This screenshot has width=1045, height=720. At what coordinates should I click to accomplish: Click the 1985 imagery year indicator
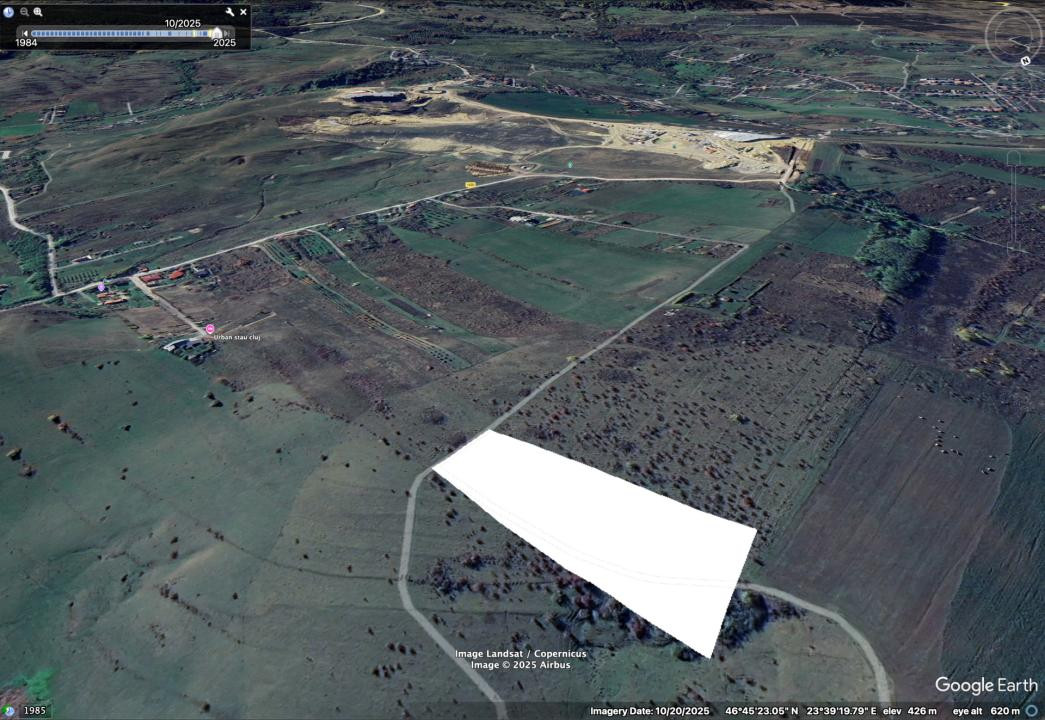34,711
